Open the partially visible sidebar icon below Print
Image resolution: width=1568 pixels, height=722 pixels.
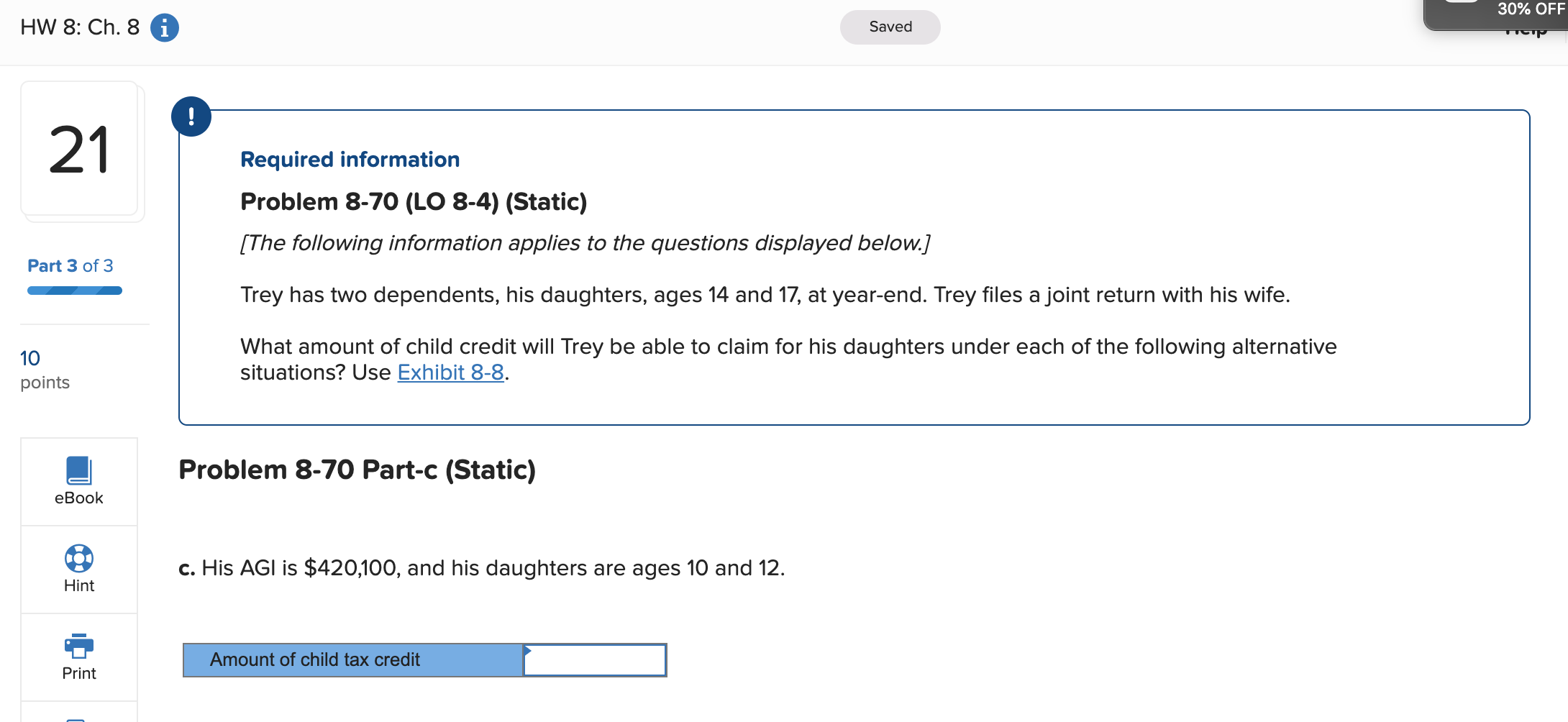point(78,718)
